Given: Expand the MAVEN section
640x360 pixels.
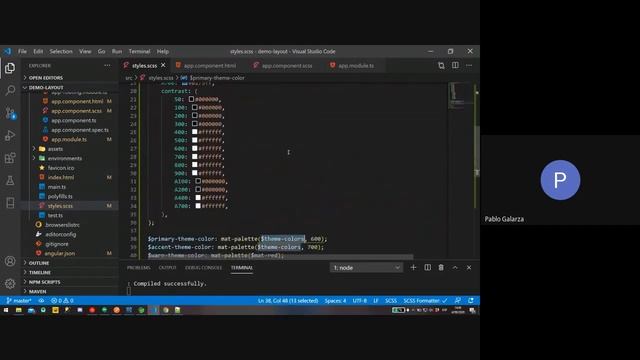Looking at the screenshot, I should pyautogui.click(x=37, y=291).
